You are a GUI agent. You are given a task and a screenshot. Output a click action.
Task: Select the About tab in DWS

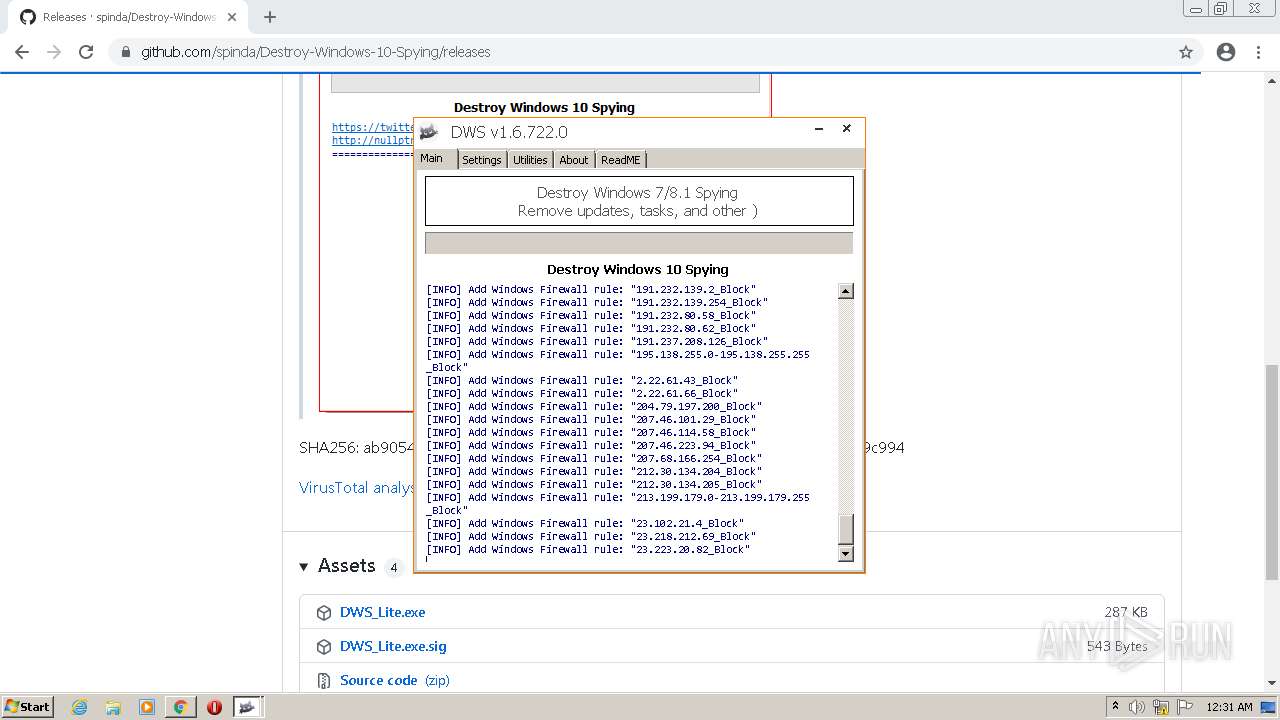[574, 160]
